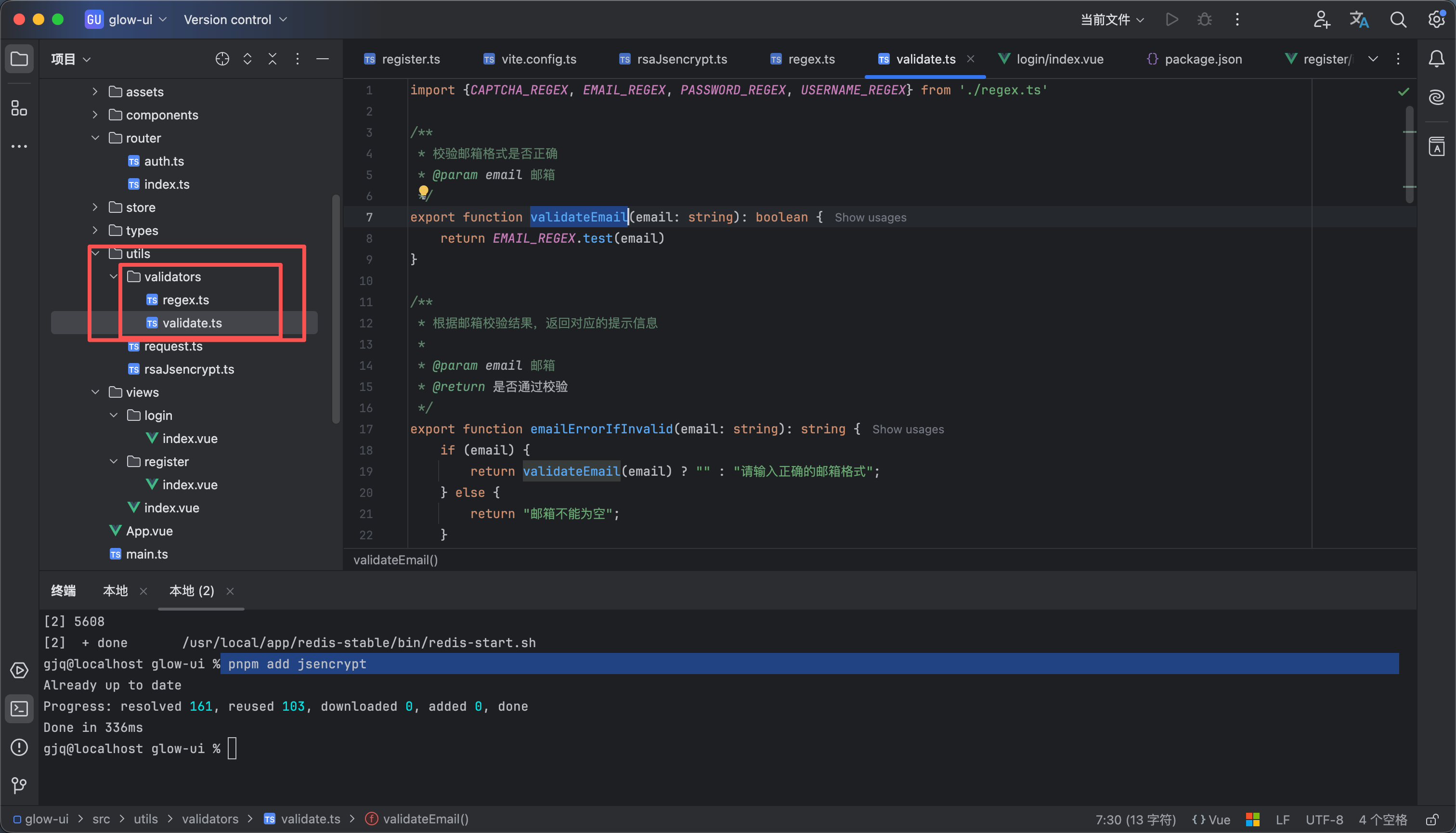Viewport: 1456px width, 833px height.
Task: Open the Services tool window icon
Action: [x=19, y=670]
